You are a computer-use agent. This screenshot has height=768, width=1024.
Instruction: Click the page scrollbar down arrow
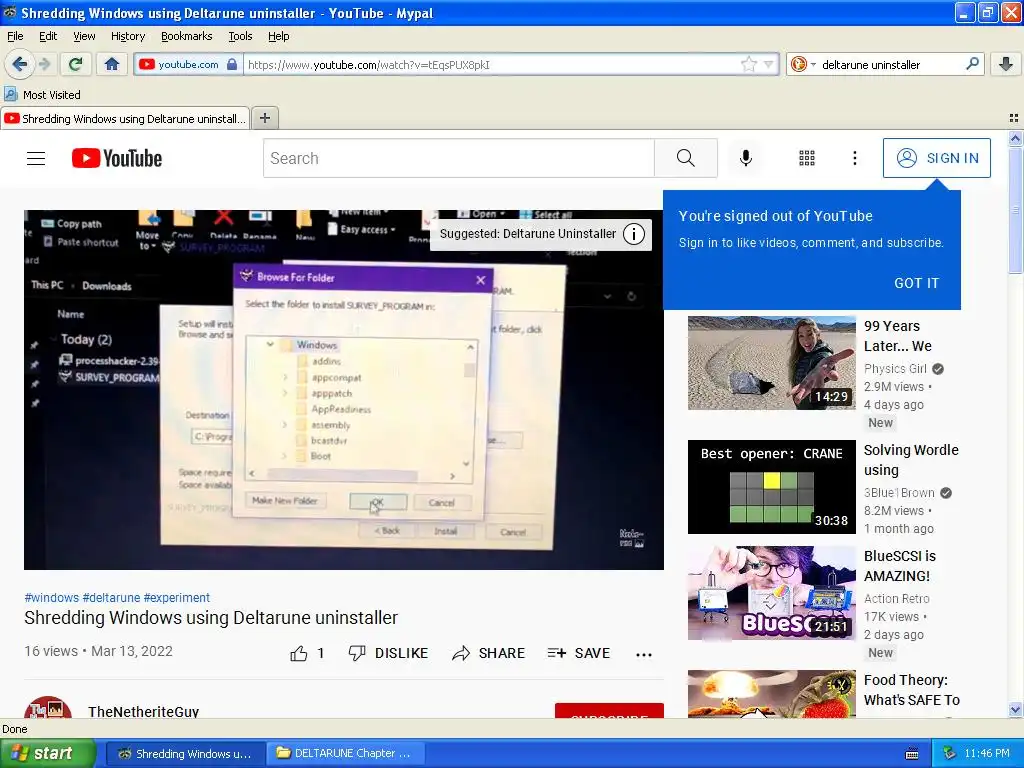point(1016,710)
